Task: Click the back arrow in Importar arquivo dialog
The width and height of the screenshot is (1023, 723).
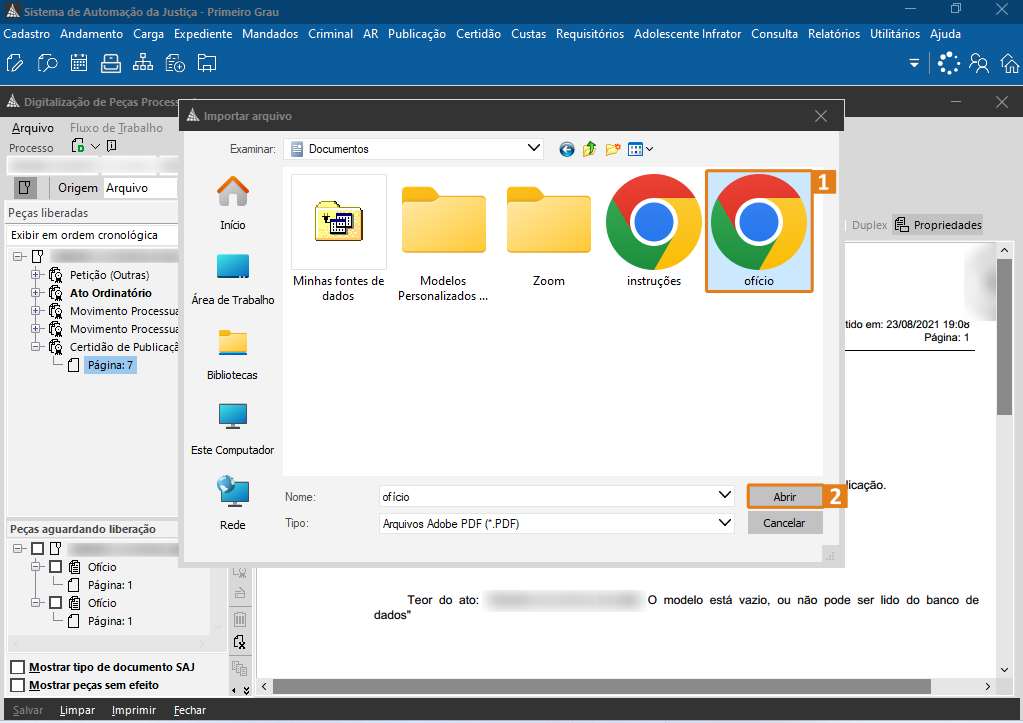Action: [x=567, y=149]
